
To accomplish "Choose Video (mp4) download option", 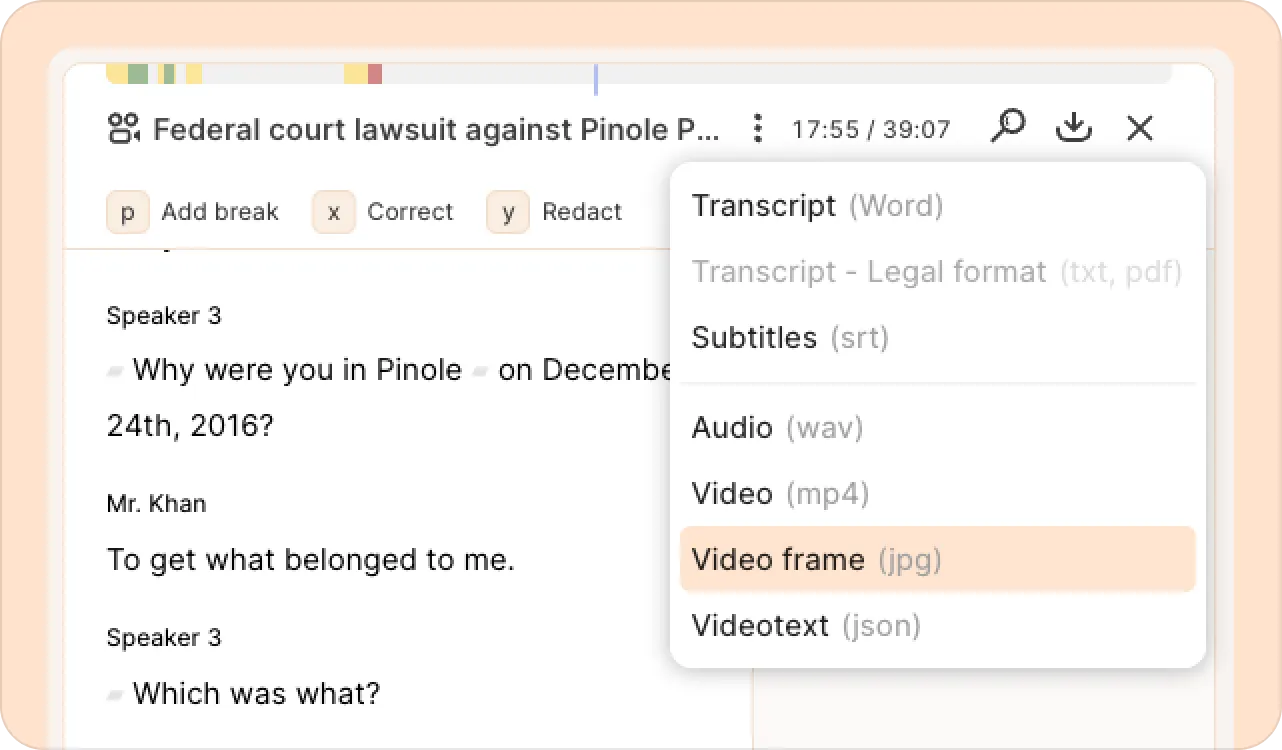I will point(938,494).
